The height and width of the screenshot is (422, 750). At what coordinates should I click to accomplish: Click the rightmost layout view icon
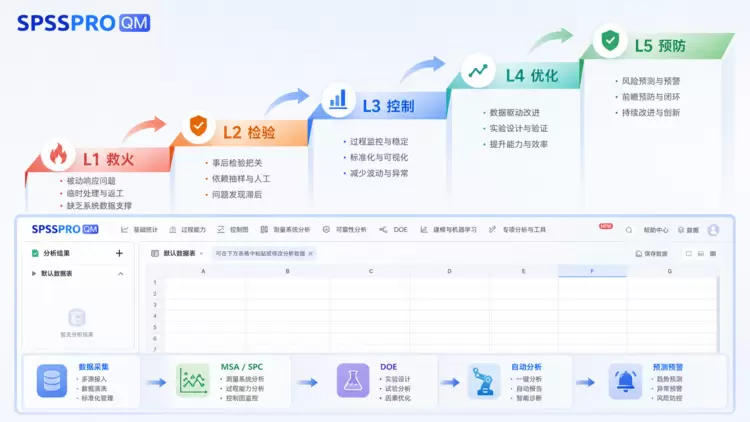point(713,254)
